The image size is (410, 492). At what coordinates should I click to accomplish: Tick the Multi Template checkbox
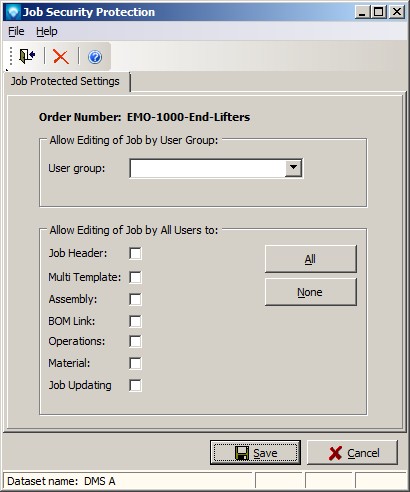pyautogui.click(x=135, y=277)
